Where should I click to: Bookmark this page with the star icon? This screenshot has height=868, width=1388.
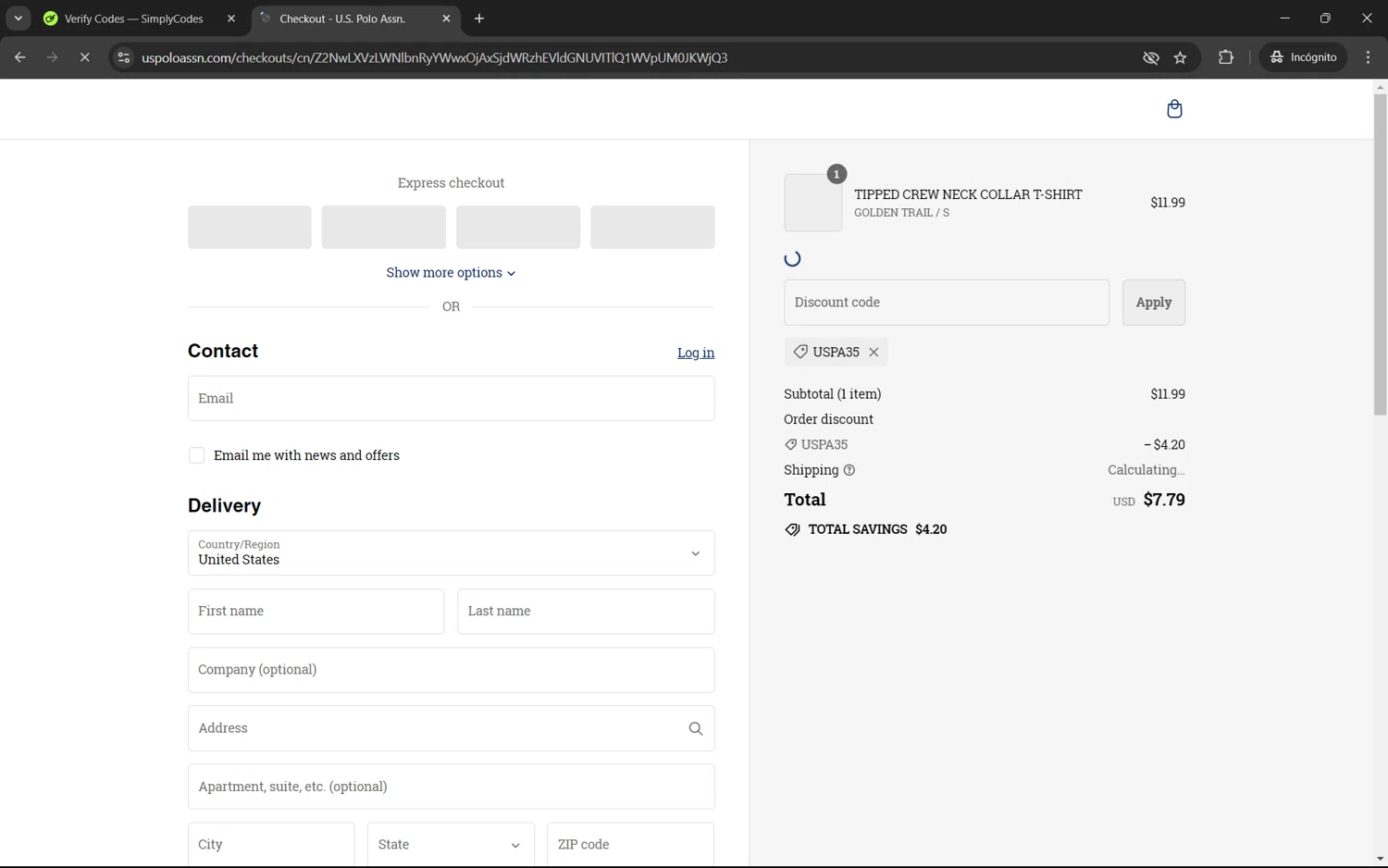click(x=1180, y=57)
